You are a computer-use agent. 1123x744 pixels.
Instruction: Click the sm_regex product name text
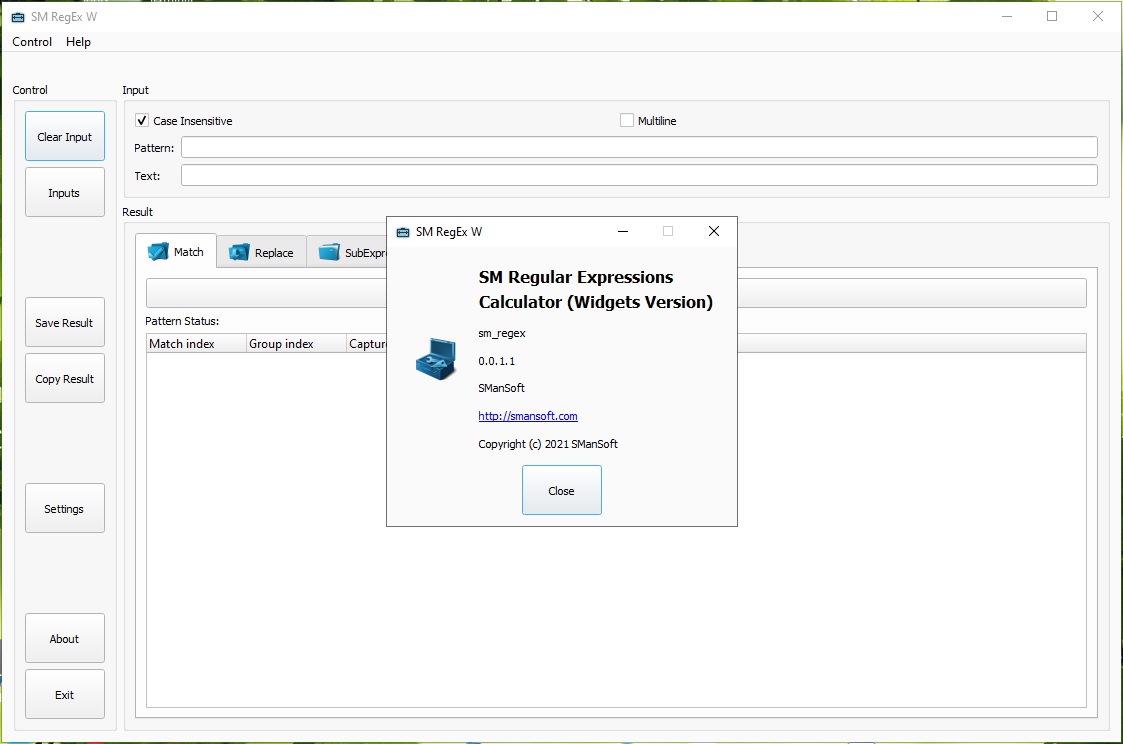tap(502, 333)
